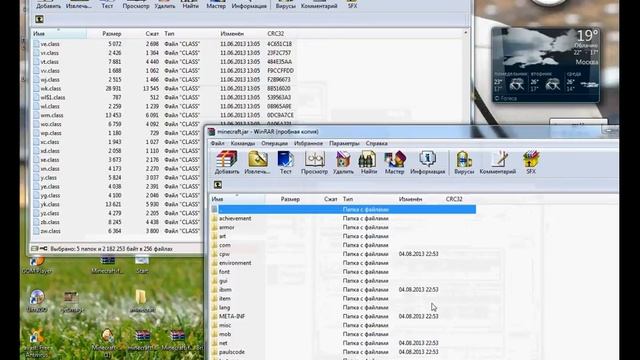Open Операции menu in minecraft.jar window
Image resolution: width=640 pixels, height=360 pixels.
(x=275, y=144)
